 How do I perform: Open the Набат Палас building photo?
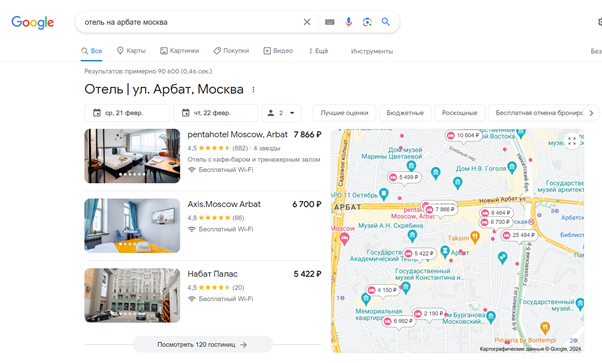[132, 295]
